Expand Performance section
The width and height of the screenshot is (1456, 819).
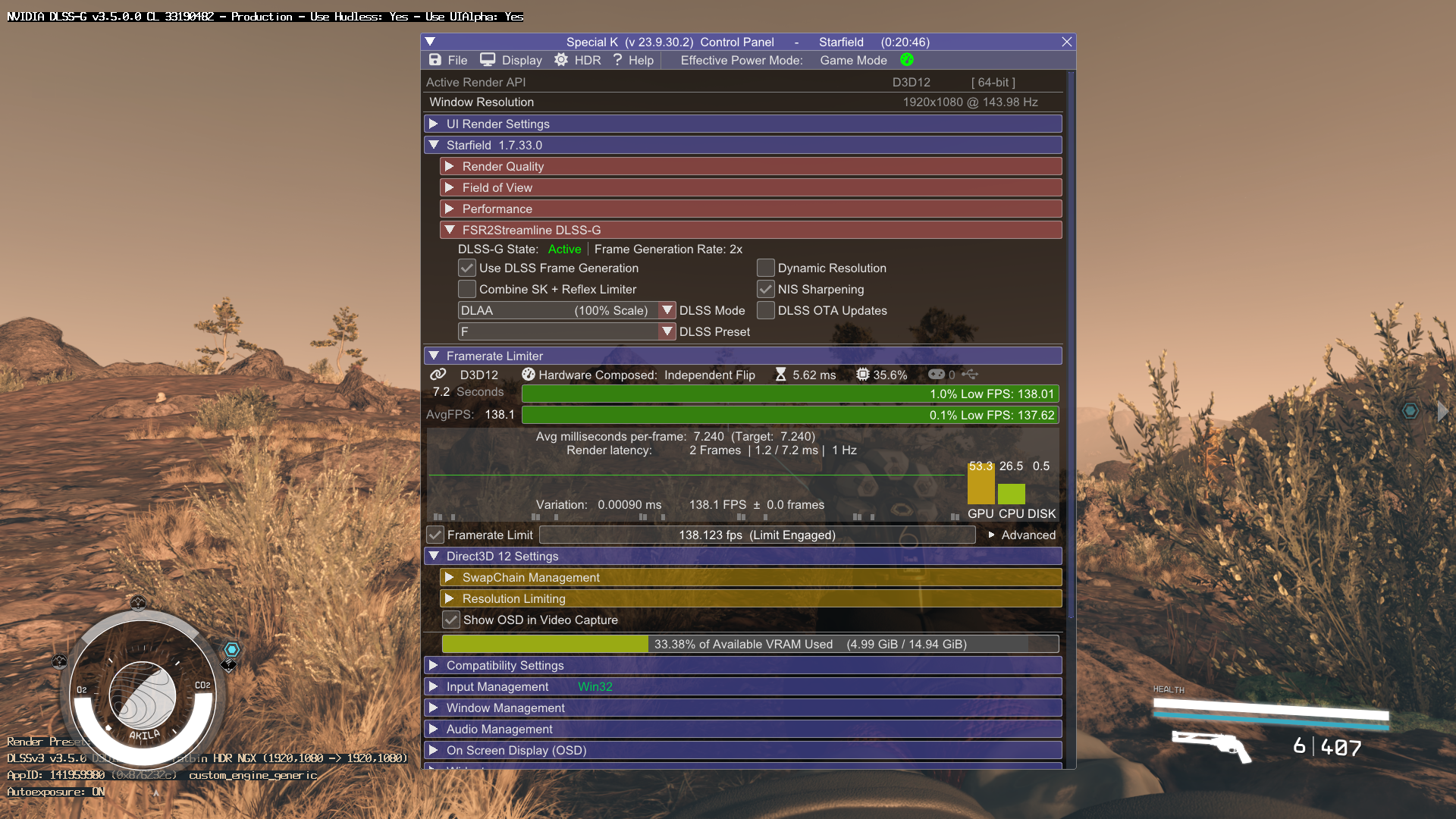[x=751, y=209]
